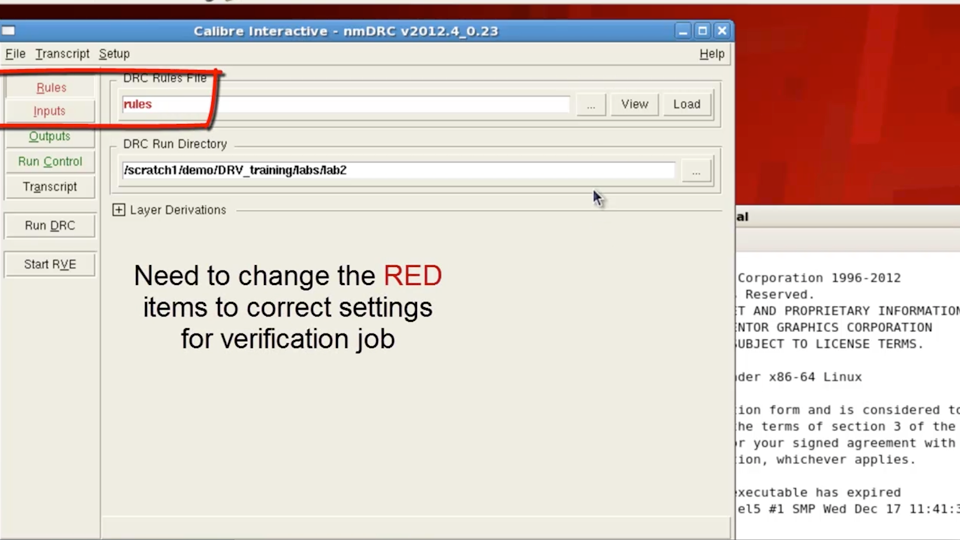This screenshot has width=960, height=540.
Task: Click the DRC Run Directory path field
Action: 399,170
